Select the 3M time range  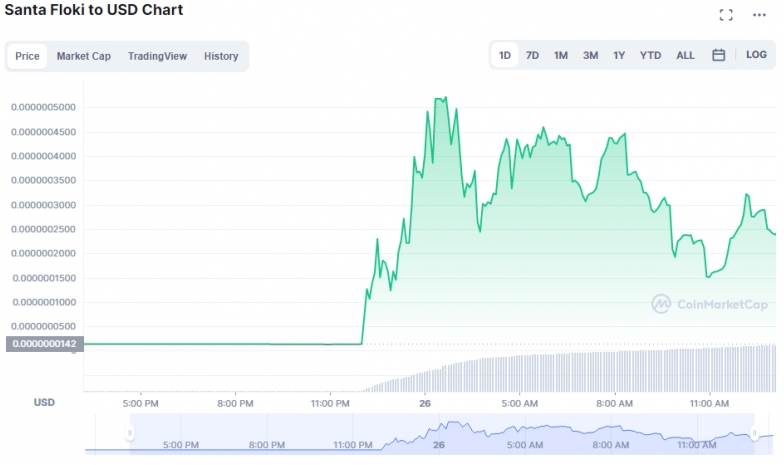coord(590,55)
